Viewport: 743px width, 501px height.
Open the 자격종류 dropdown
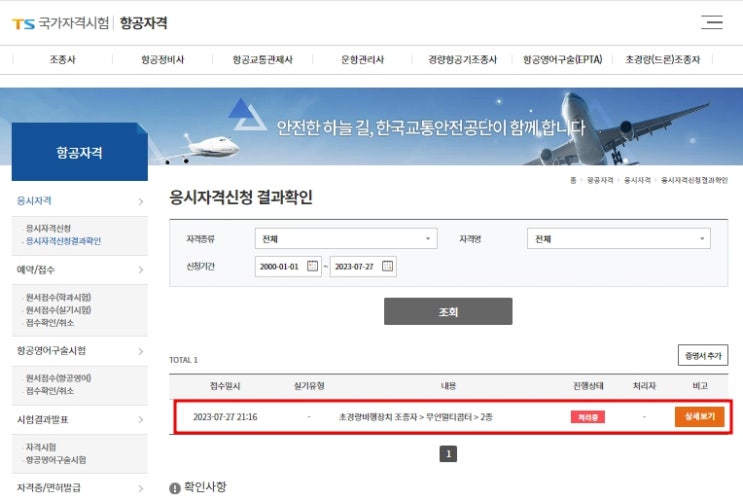click(346, 238)
